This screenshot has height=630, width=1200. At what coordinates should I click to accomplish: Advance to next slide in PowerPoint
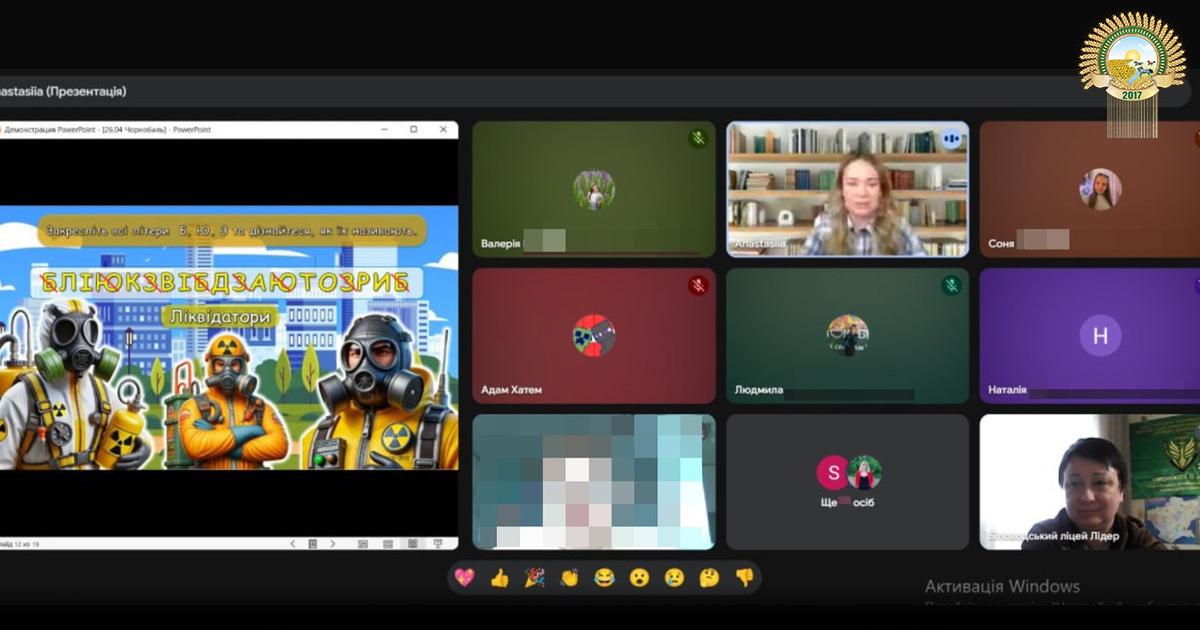[x=333, y=544]
